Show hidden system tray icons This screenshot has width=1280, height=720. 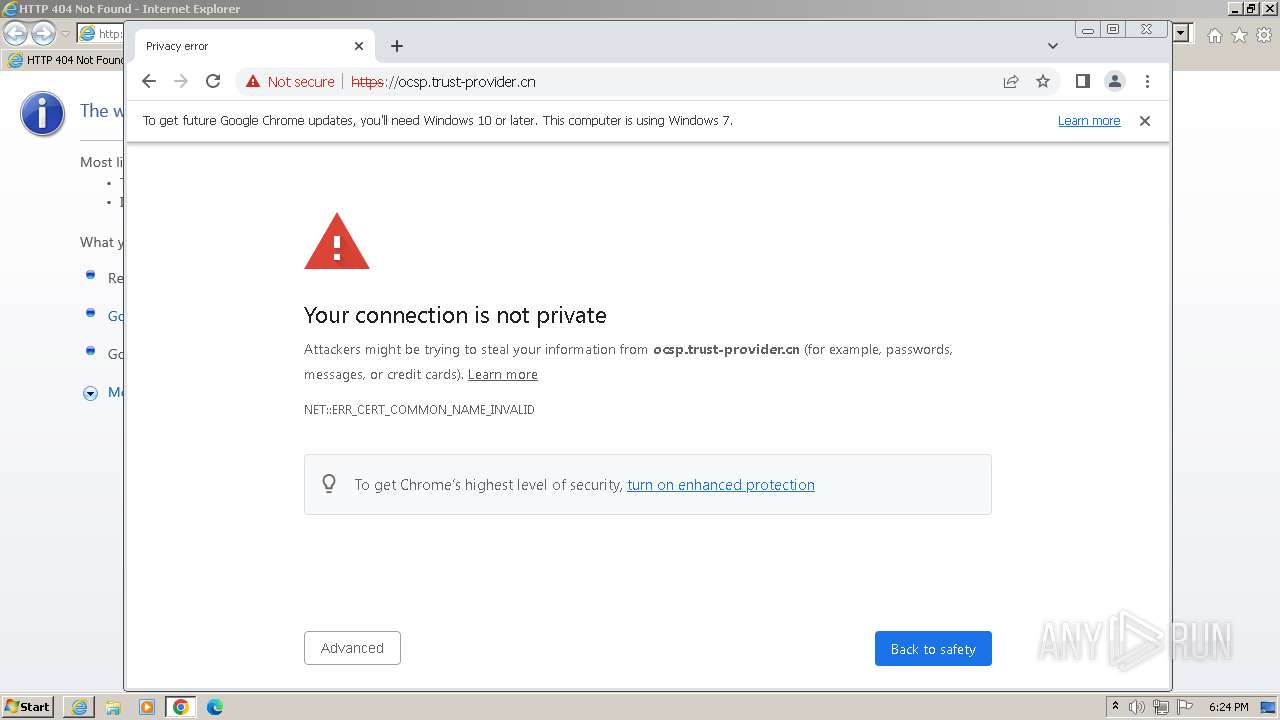pyautogui.click(x=1116, y=707)
